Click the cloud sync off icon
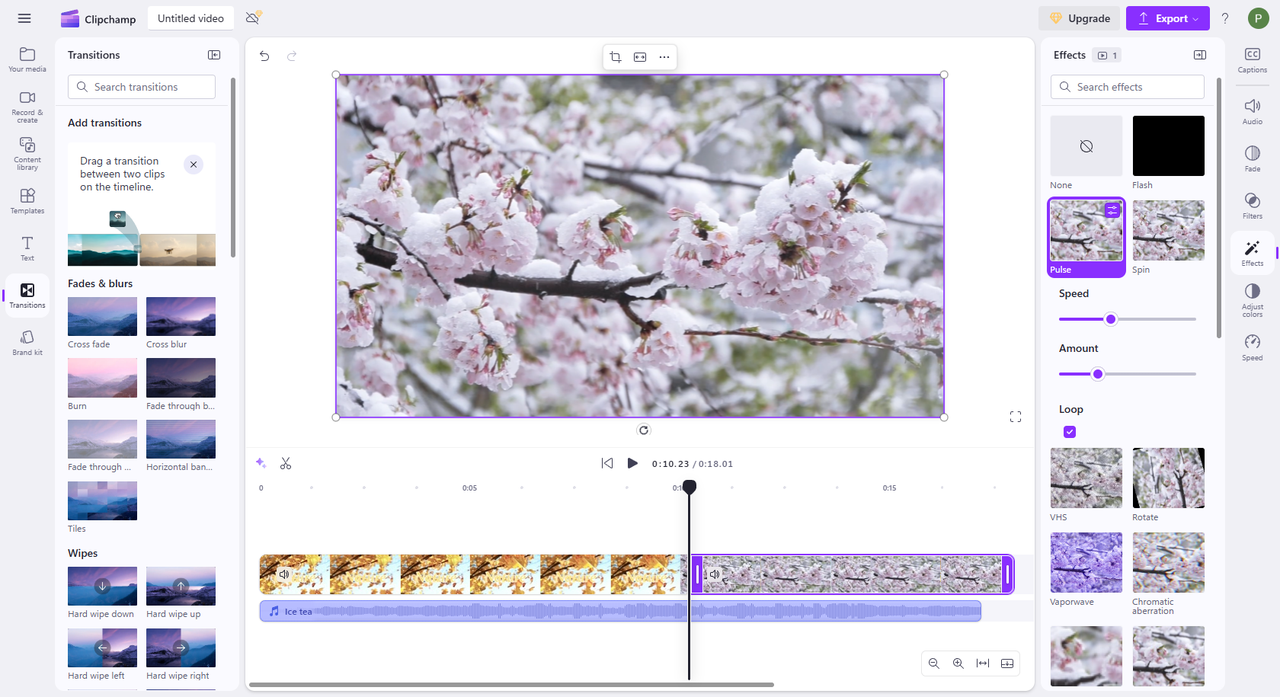The height and width of the screenshot is (697, 1280). 253,18
